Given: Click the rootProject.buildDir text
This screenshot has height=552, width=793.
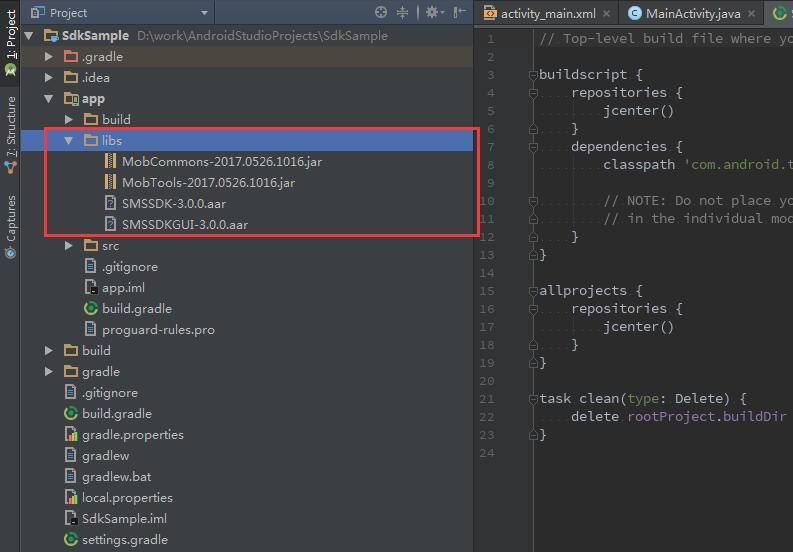Looking at the screenshot, I should (x=707, y=417).
